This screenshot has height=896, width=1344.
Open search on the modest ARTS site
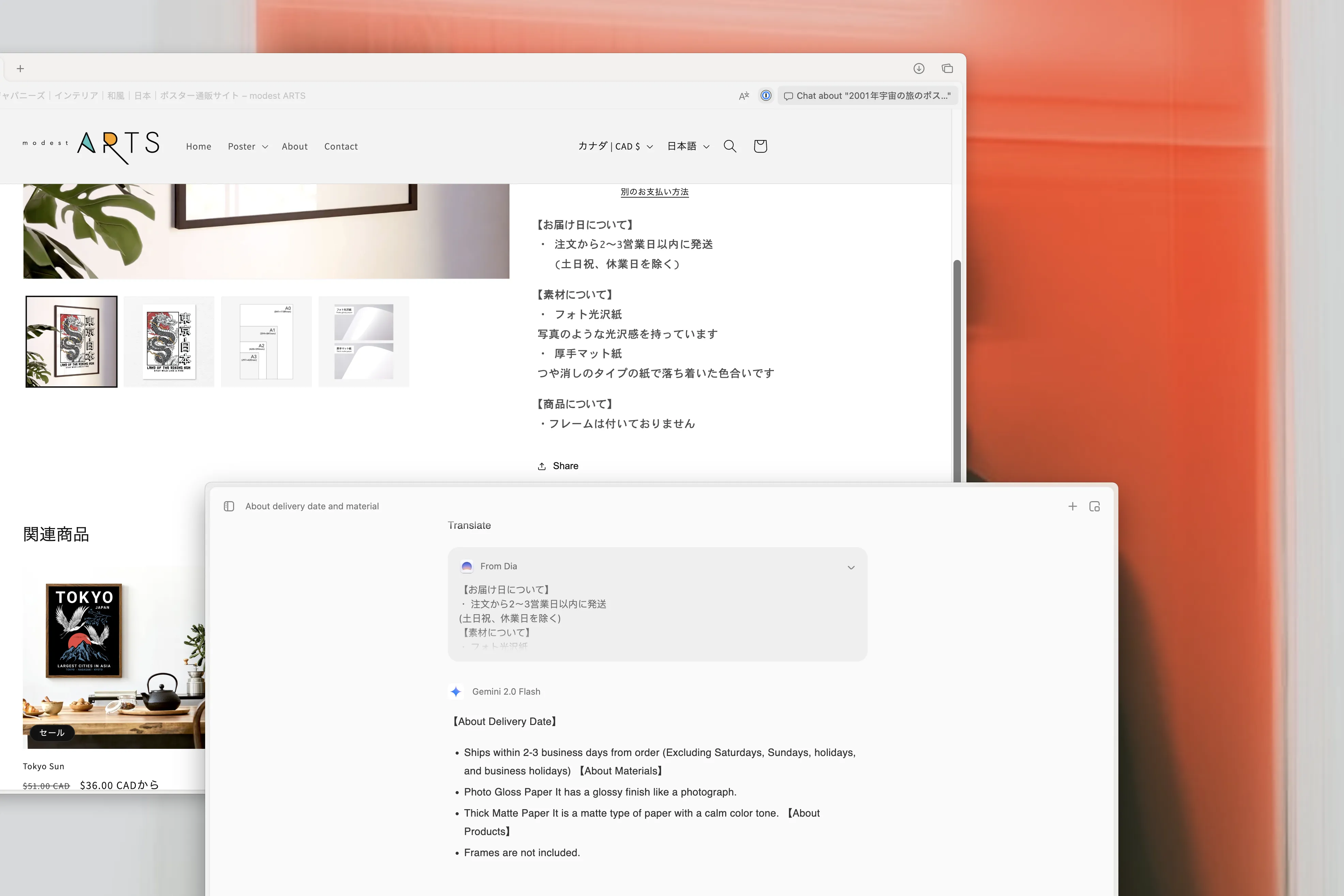[x=730, y=146]
